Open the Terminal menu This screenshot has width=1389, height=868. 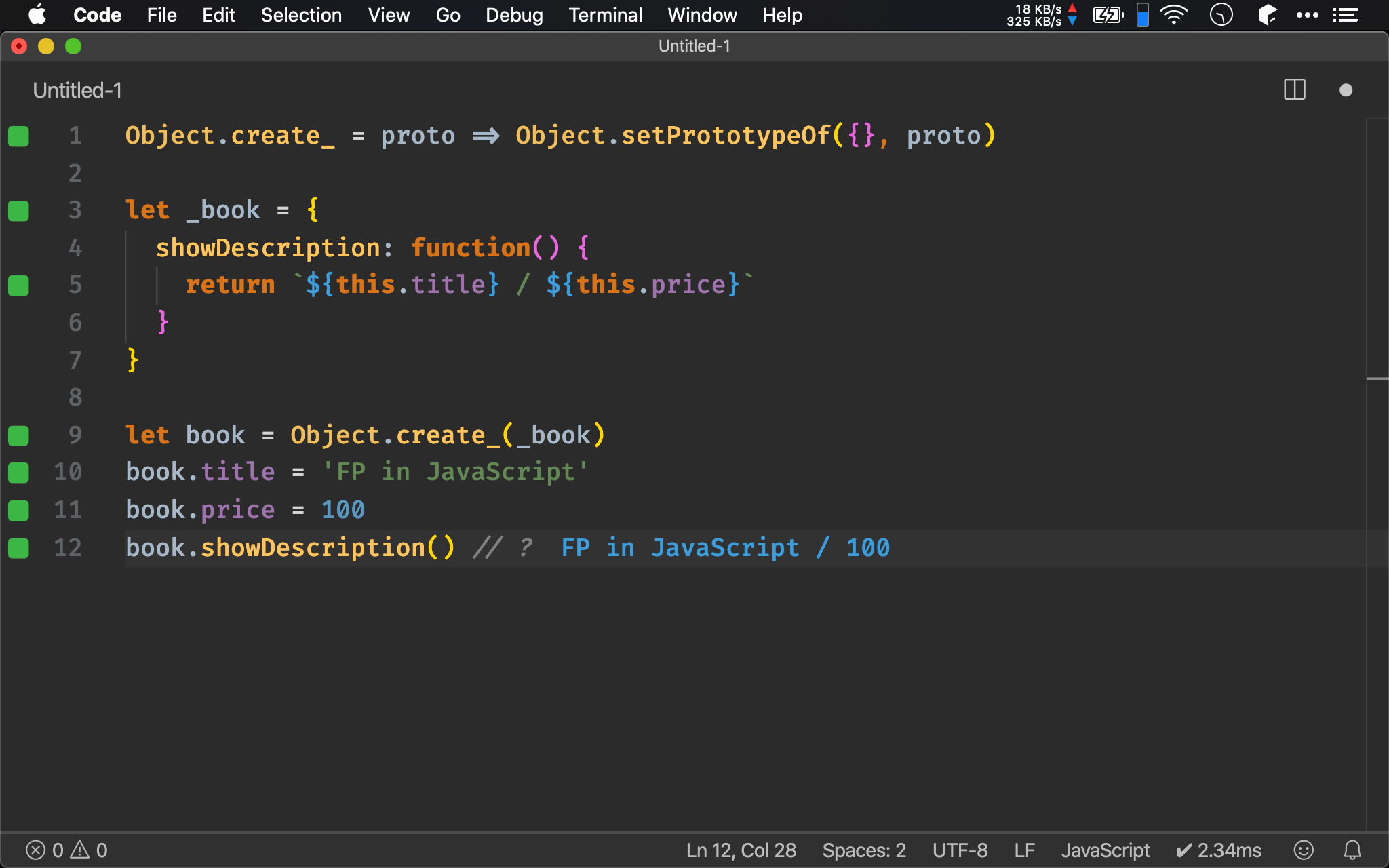coord(605,15)
